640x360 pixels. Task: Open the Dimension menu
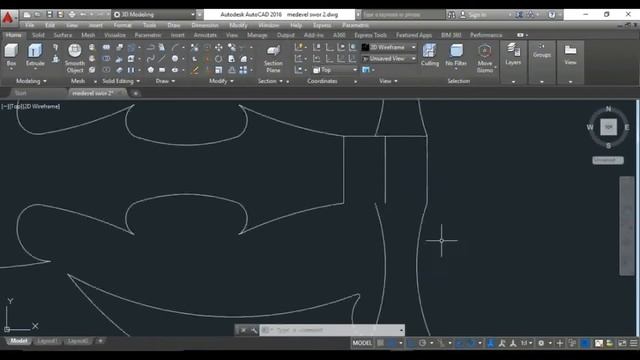(205, 25)
